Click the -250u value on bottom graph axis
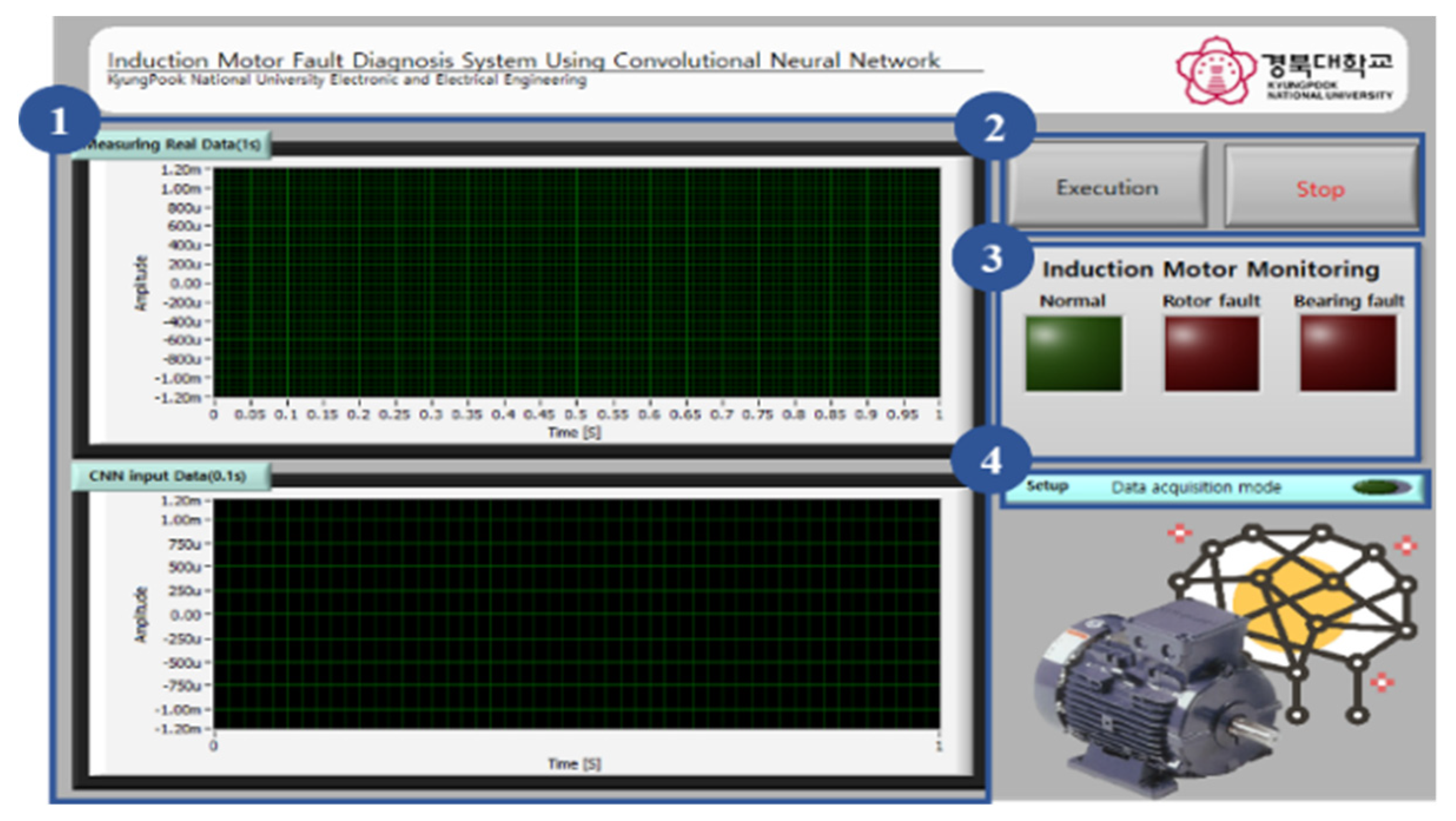The image size is (1456, 821). pos(183,639)
